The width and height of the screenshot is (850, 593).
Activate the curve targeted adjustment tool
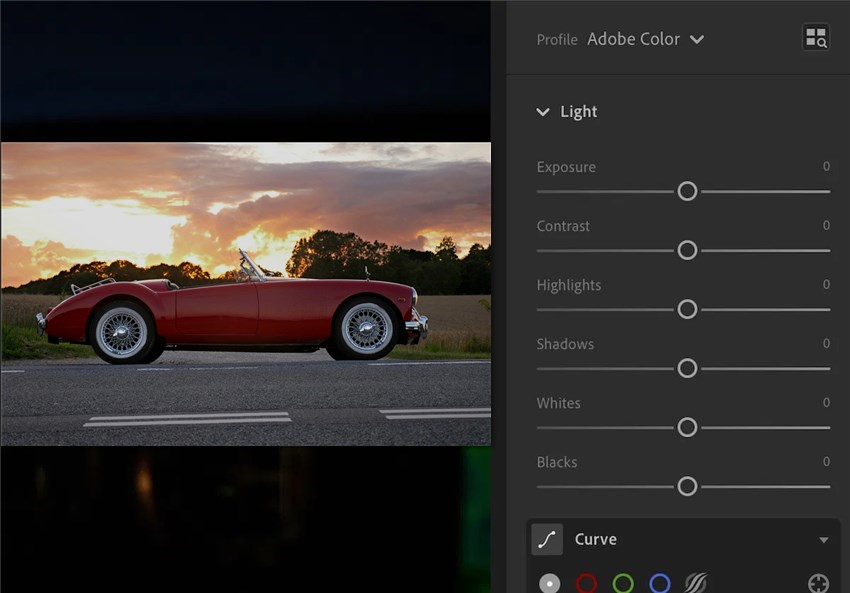pyautogui.click(x=818, y=583)
